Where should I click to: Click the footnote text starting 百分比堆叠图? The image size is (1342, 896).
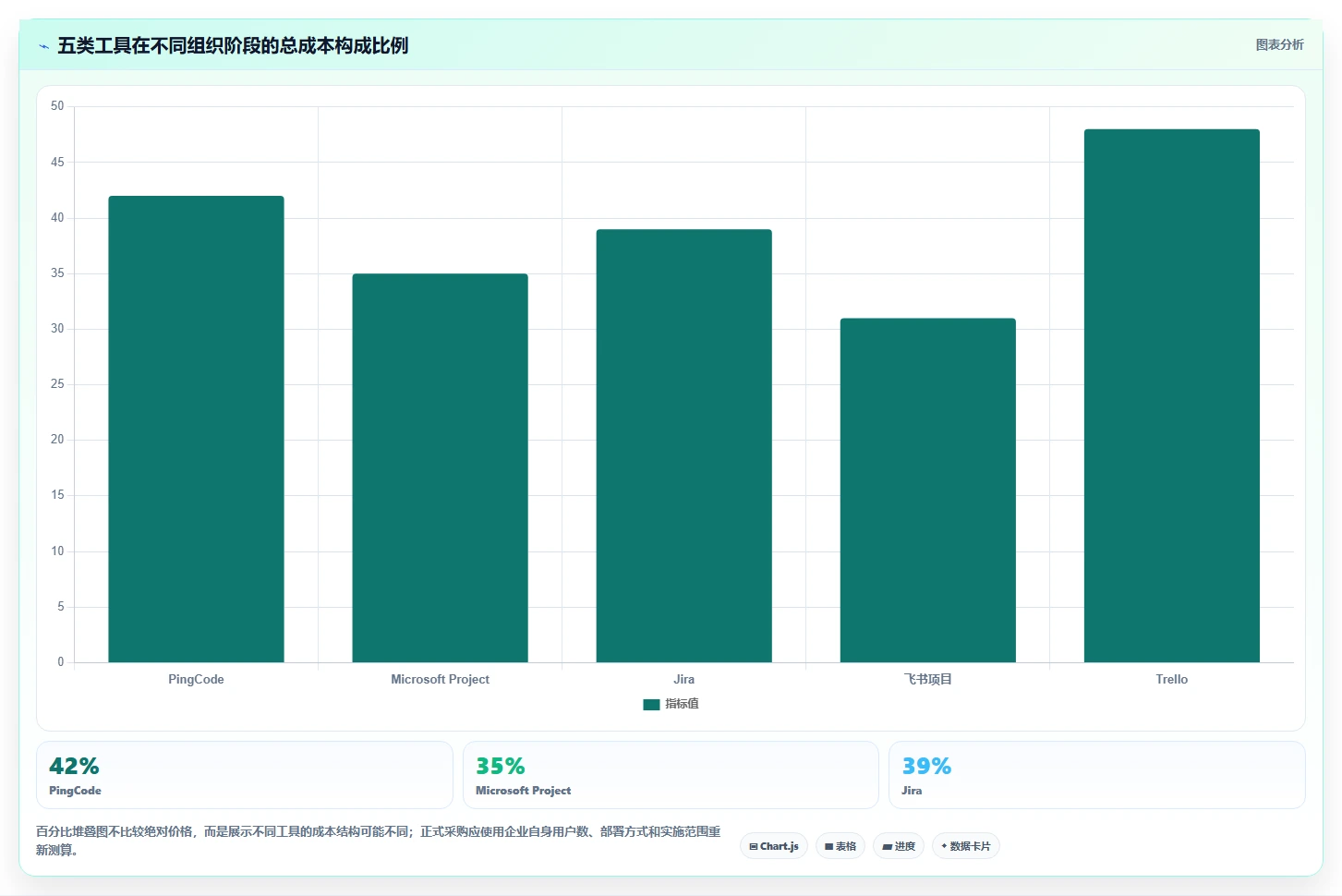pos(379,841)
